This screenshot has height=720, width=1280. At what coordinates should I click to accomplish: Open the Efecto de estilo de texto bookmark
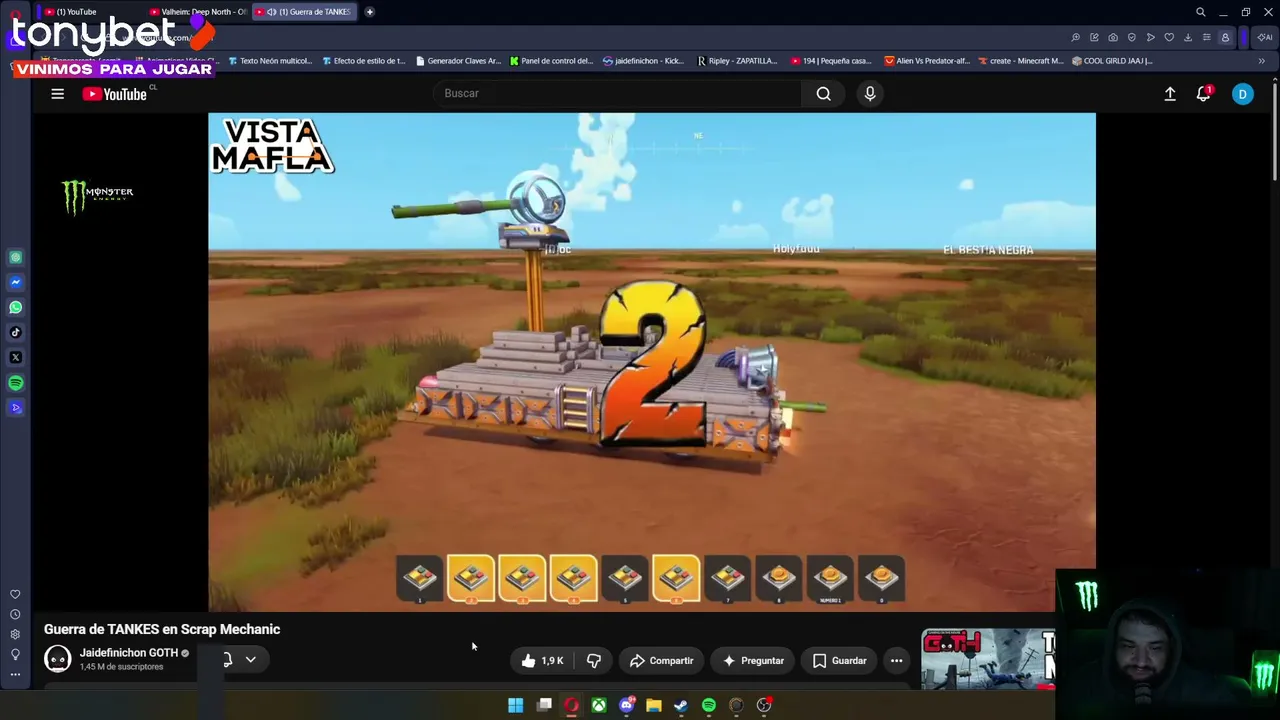tap(363, 61)
